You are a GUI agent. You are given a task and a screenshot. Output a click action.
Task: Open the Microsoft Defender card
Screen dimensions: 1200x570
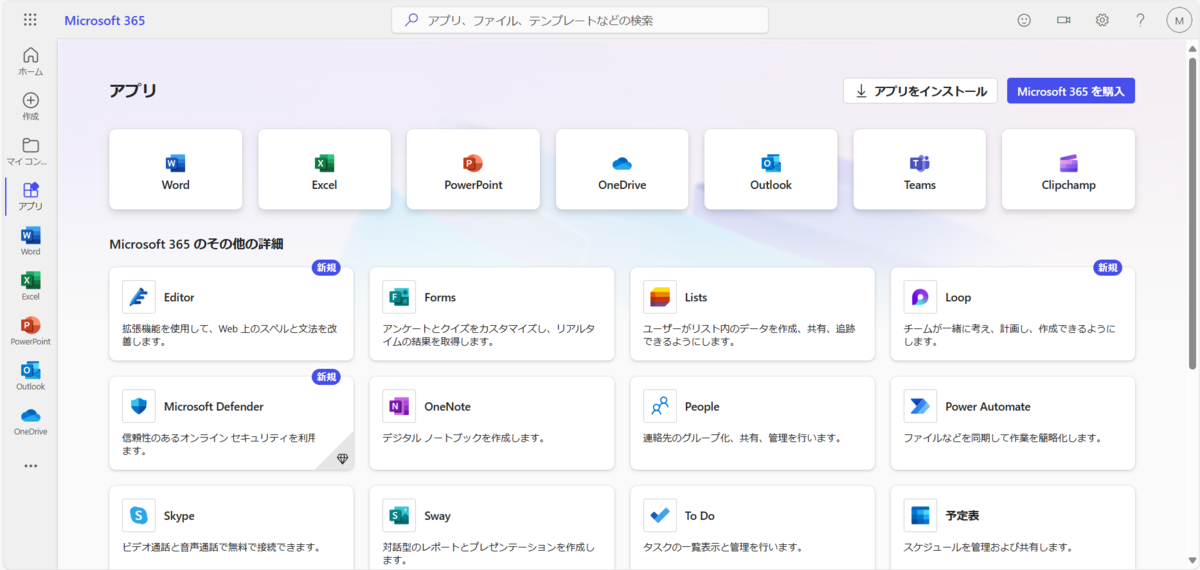click(231, 423)
